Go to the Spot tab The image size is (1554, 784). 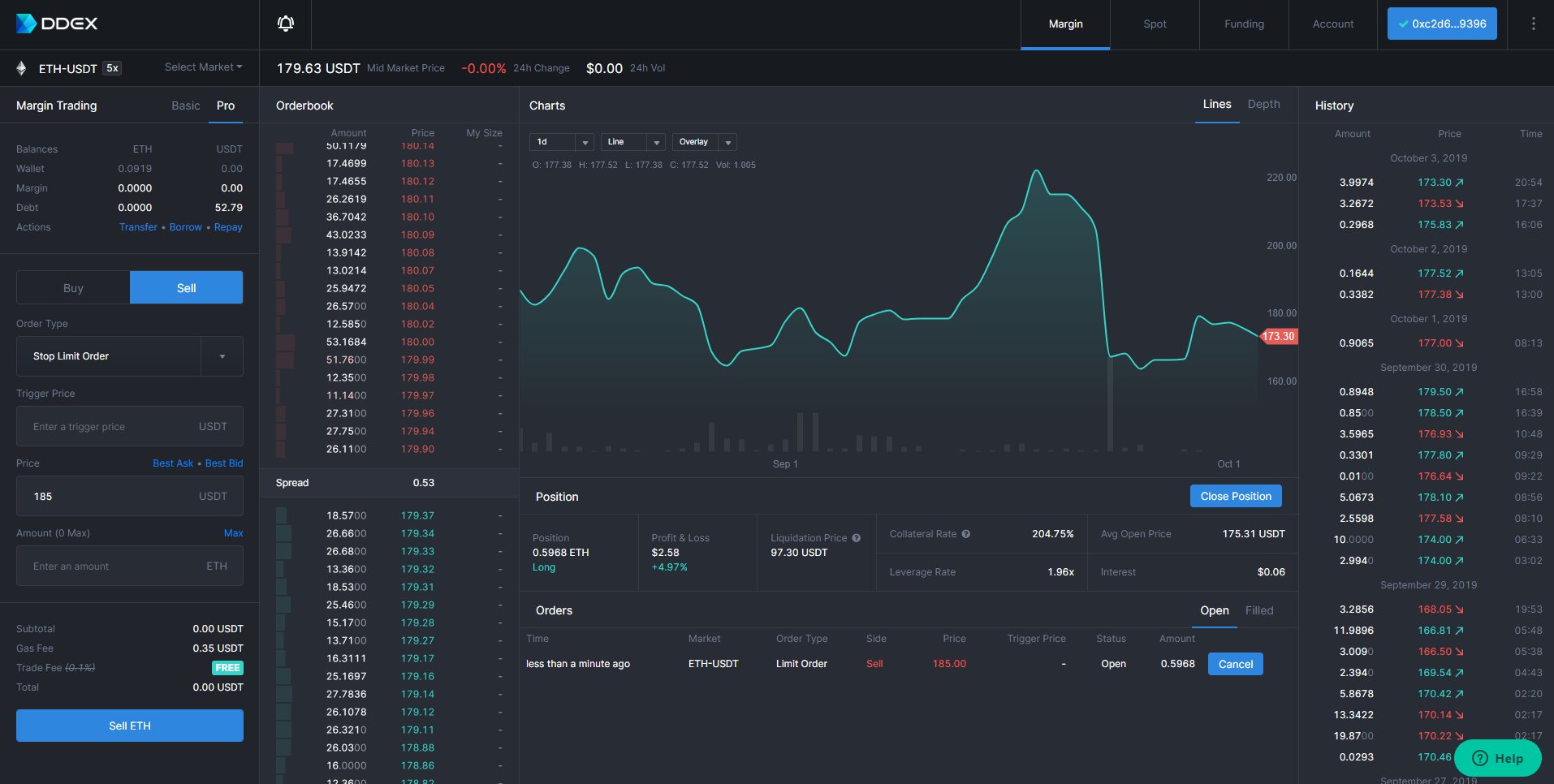coord(1155,24)
